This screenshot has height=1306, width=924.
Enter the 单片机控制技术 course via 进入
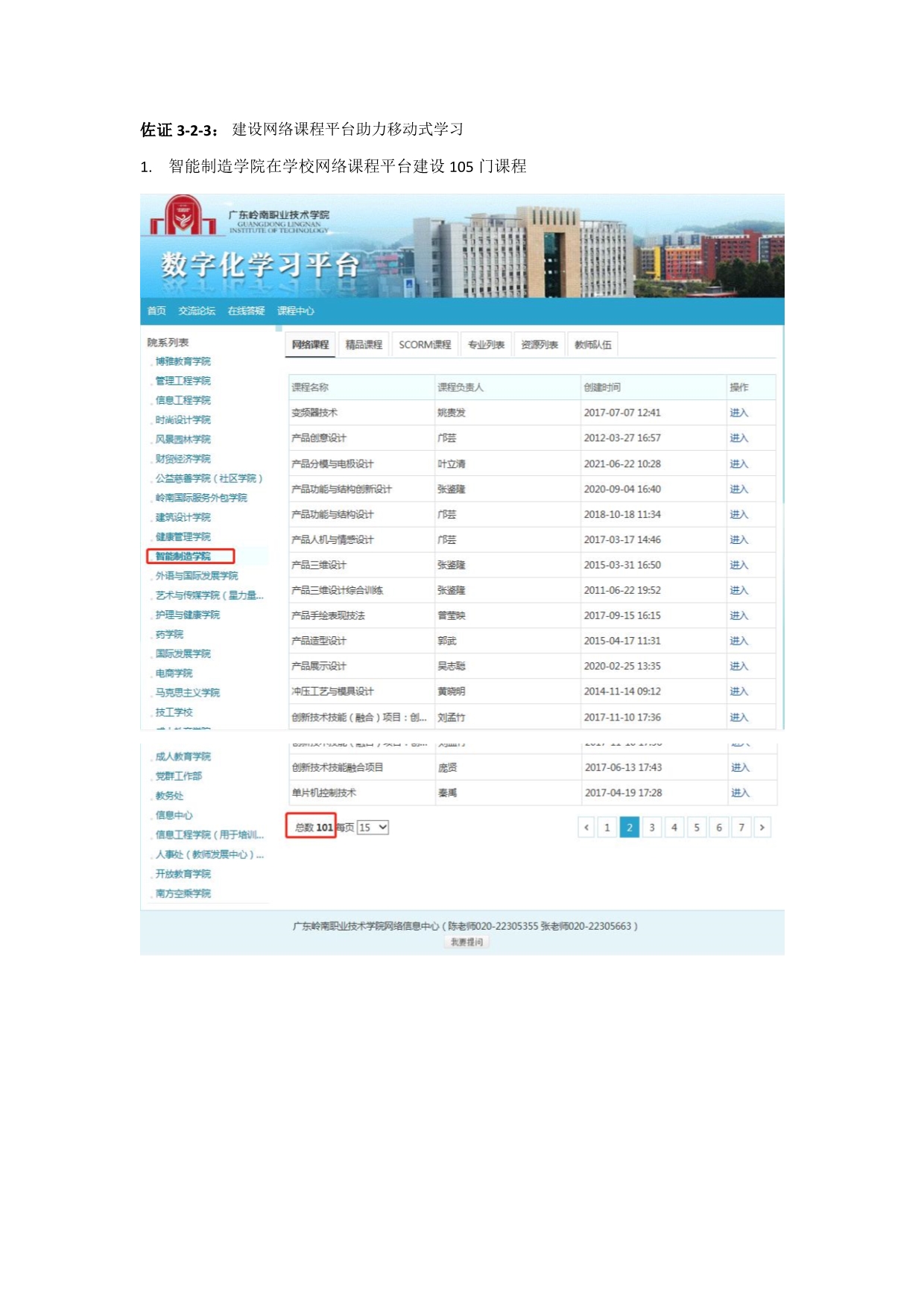pyautogui.click(x=740, y=793)
